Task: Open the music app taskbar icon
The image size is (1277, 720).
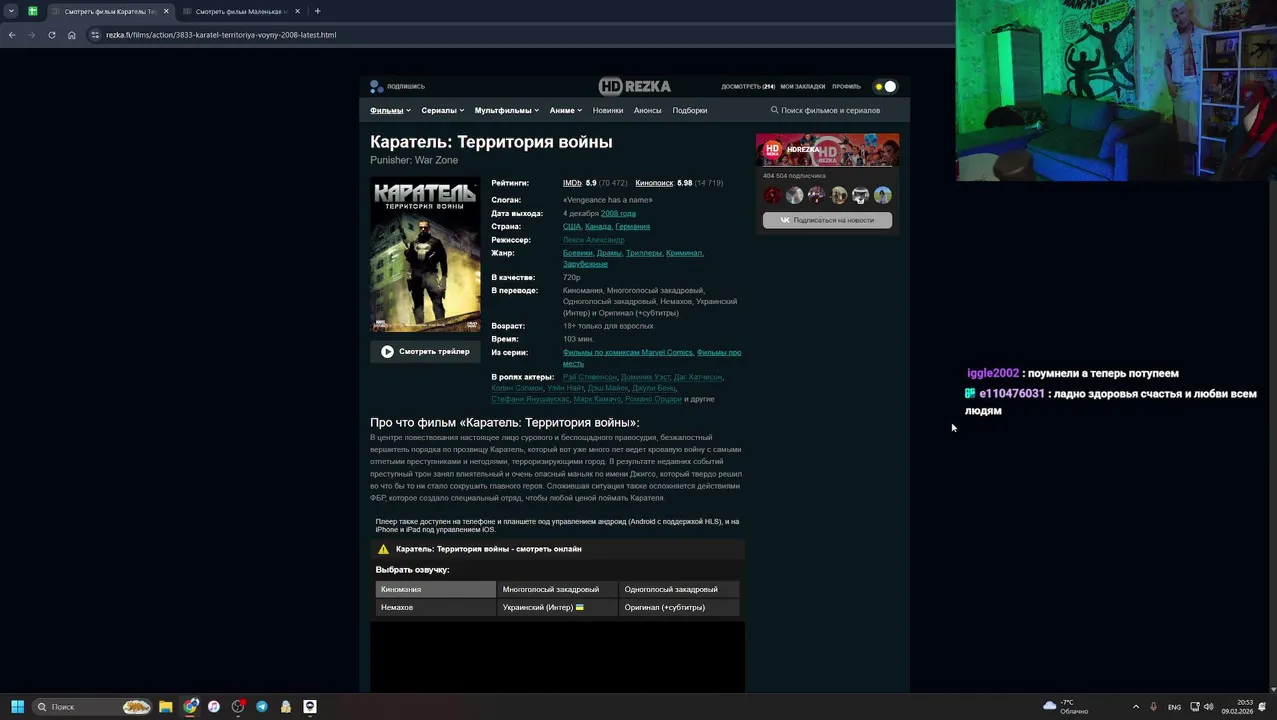Action: tap(214, 707)
